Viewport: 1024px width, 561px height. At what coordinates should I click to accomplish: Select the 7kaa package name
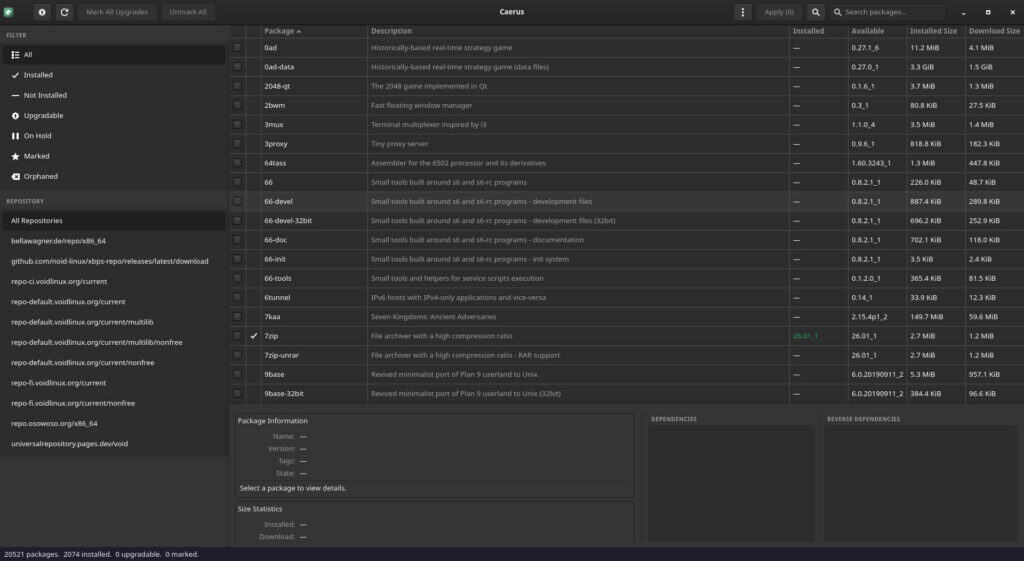pyautogui.click(x=272, y=317)
